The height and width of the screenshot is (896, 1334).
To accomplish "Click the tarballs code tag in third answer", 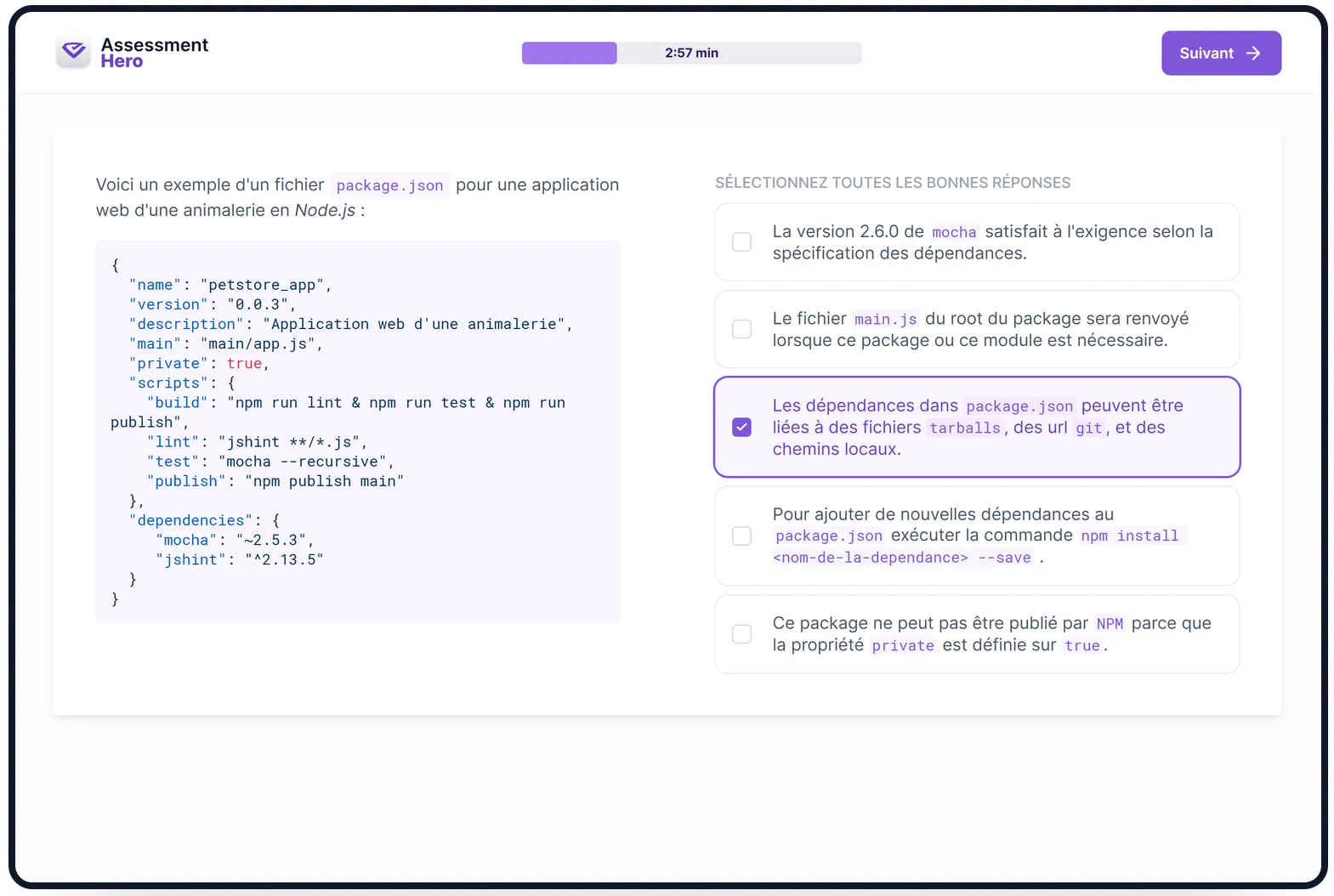I will 964,428.
